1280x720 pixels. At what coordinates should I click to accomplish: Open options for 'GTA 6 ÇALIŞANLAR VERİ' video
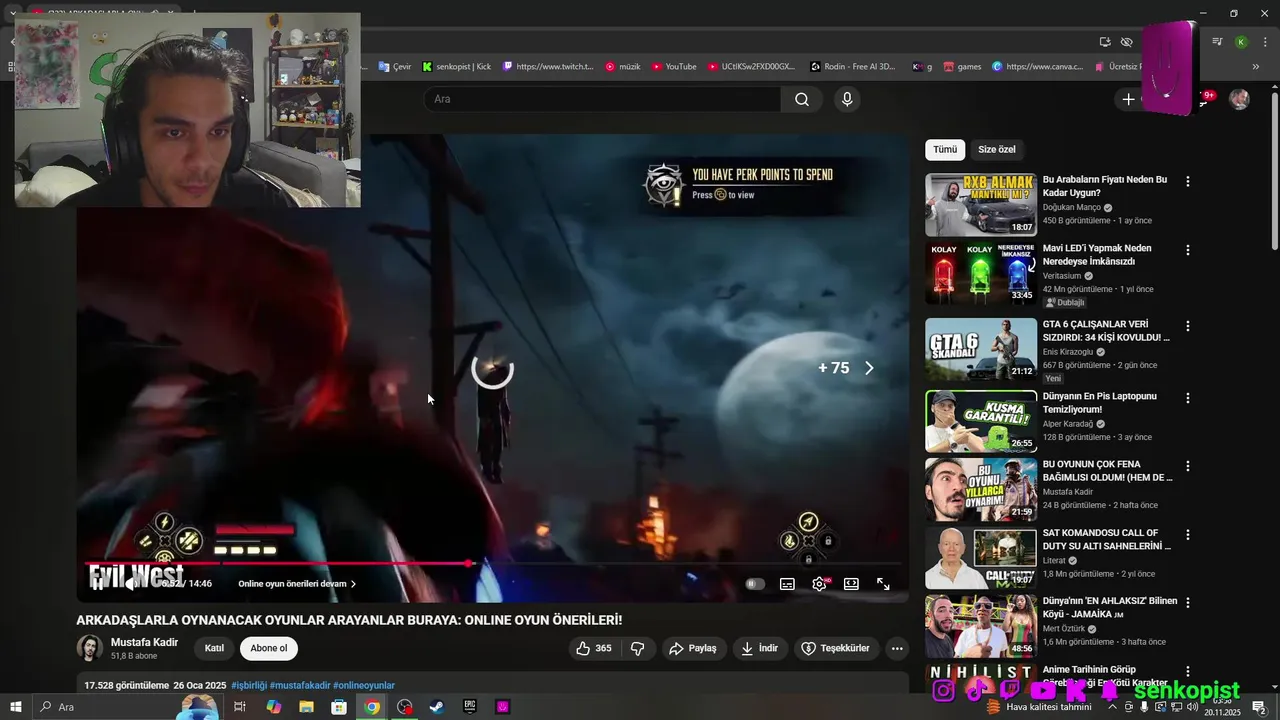(1188, 326)
